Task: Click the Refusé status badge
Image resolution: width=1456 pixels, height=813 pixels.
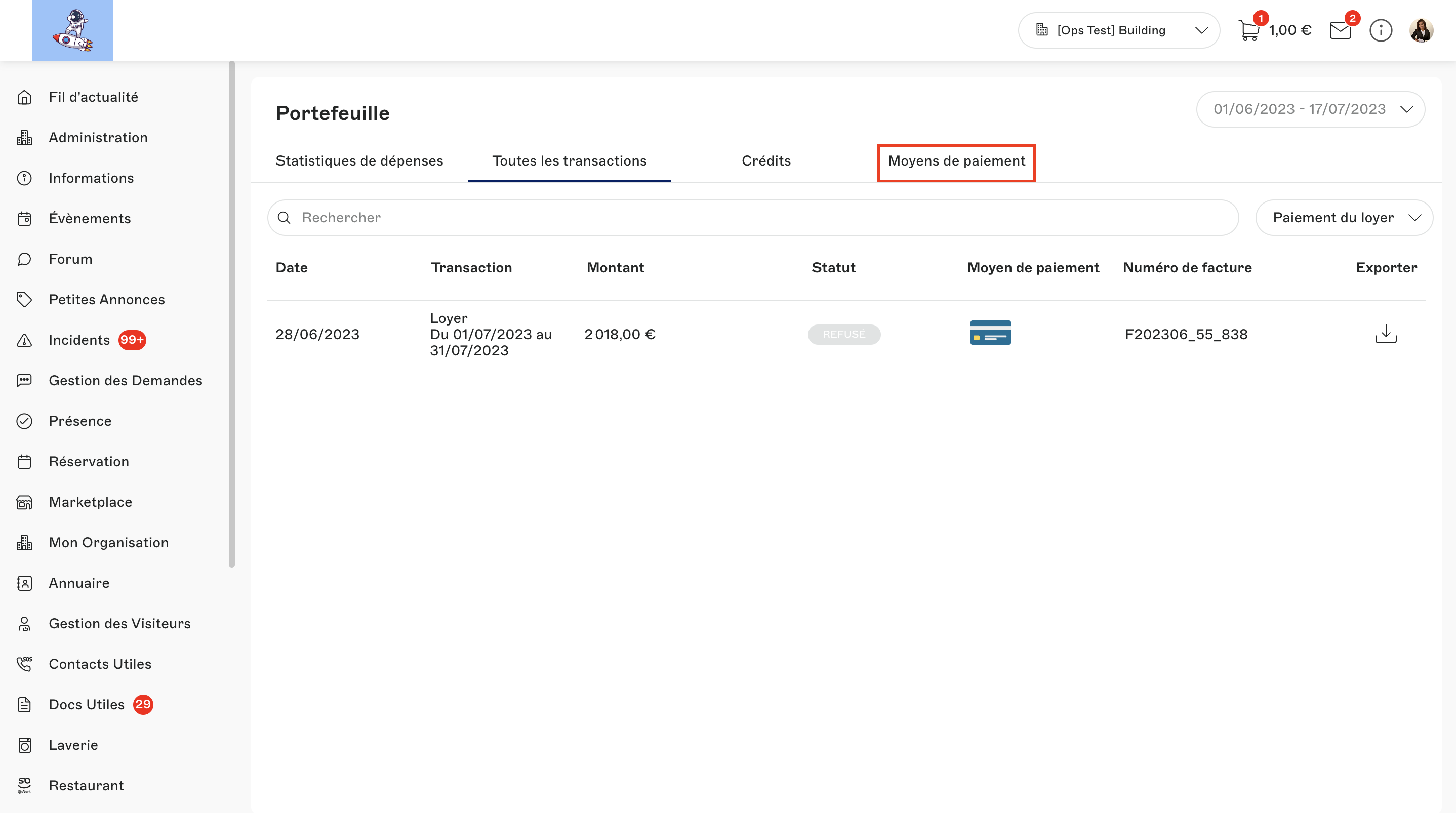Action: (x=844, y=334)
